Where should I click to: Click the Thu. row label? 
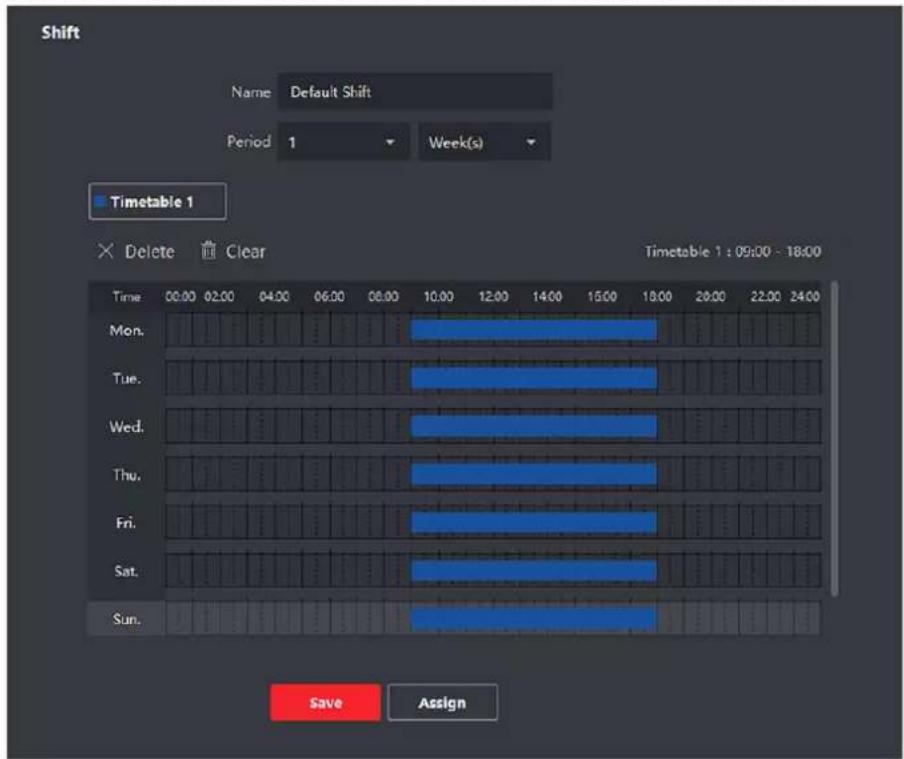(x=126, y=475)
